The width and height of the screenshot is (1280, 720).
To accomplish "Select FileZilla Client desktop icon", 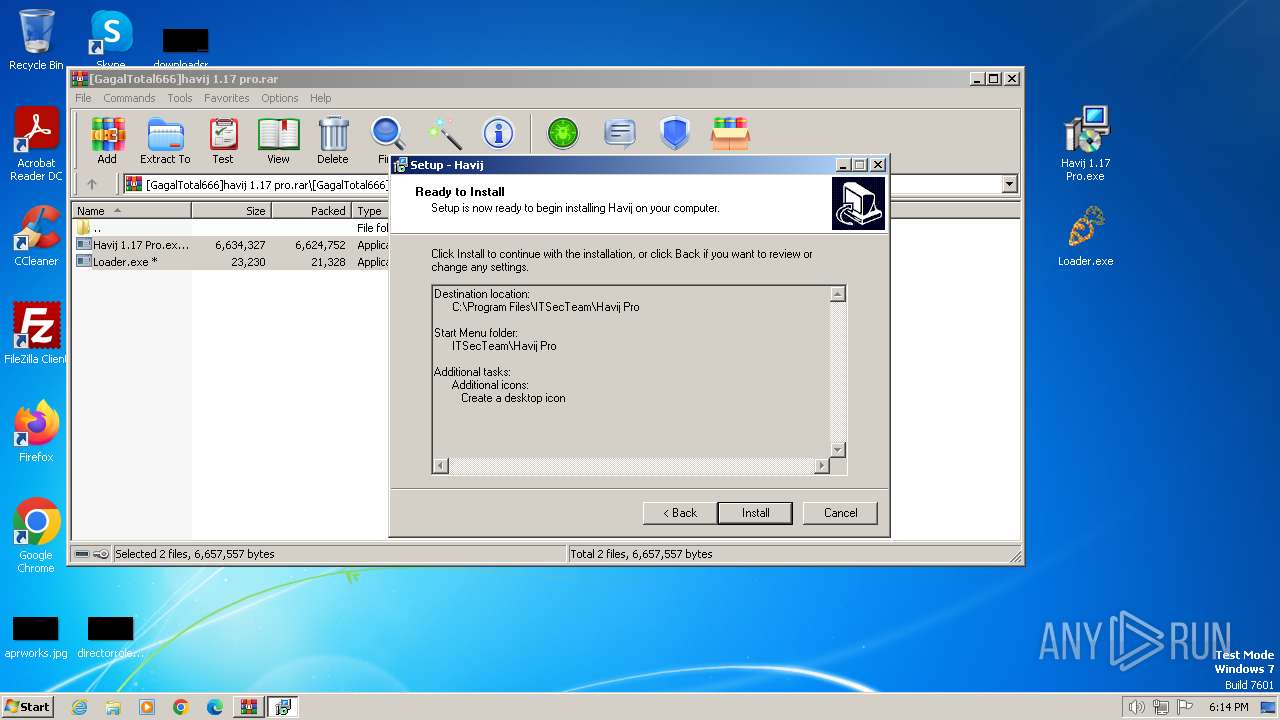I will [x=36, y=334].
